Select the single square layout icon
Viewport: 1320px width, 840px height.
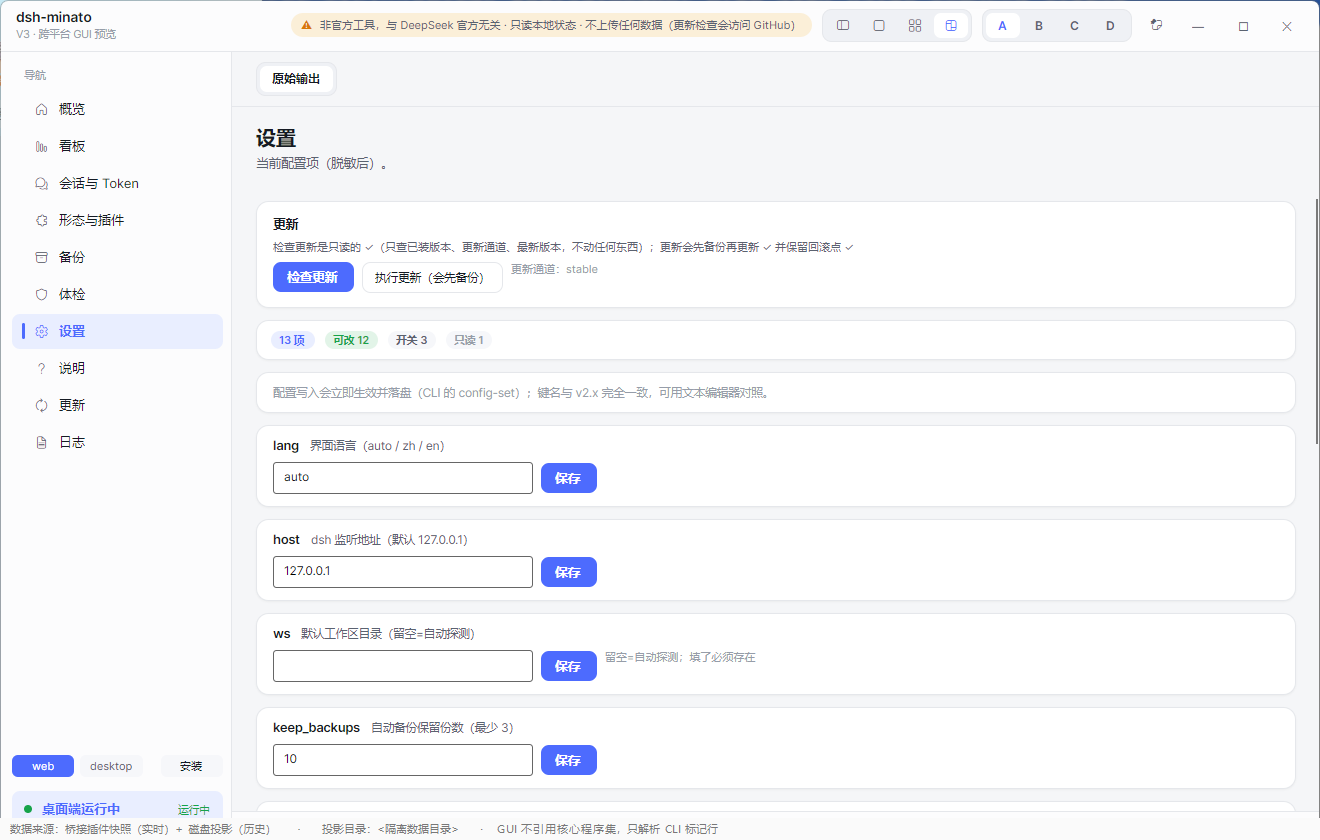(x=879, y=26)
